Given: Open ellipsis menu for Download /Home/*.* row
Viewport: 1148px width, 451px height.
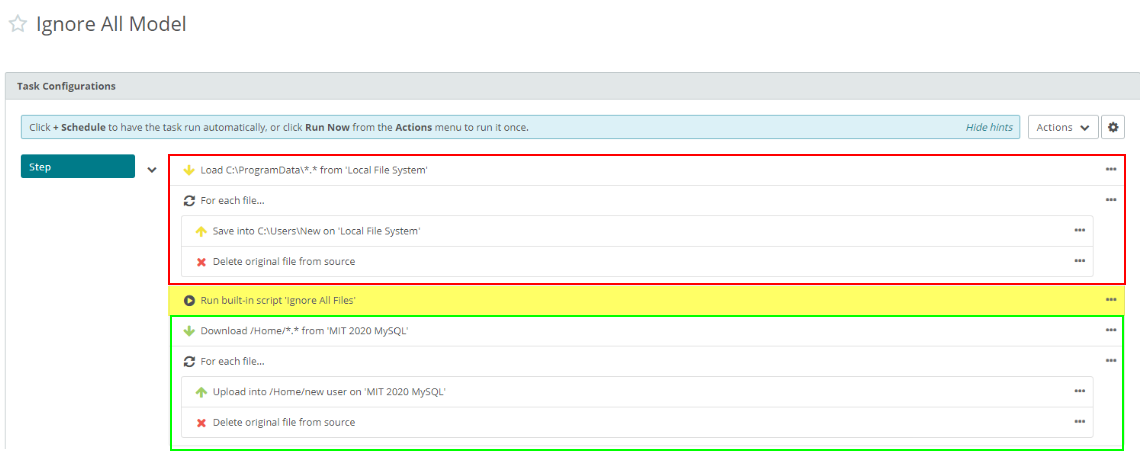Looking at the screenshot, I should 1111,331.
